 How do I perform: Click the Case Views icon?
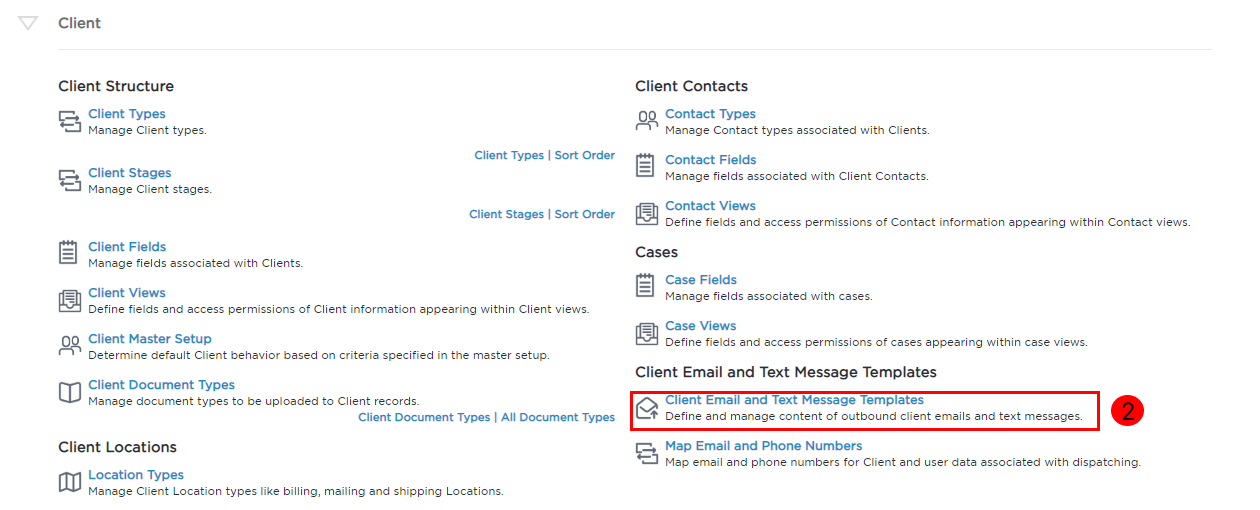tap(647, 334)
